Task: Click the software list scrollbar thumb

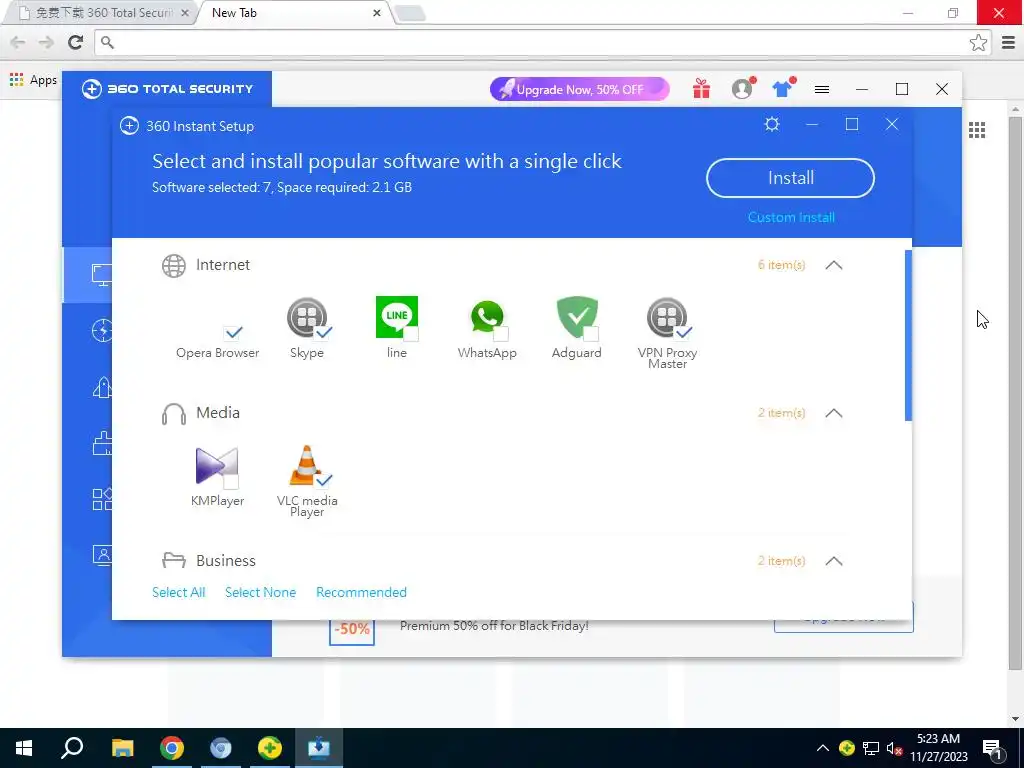Action: pyautogui.click(x=908, y=335)
